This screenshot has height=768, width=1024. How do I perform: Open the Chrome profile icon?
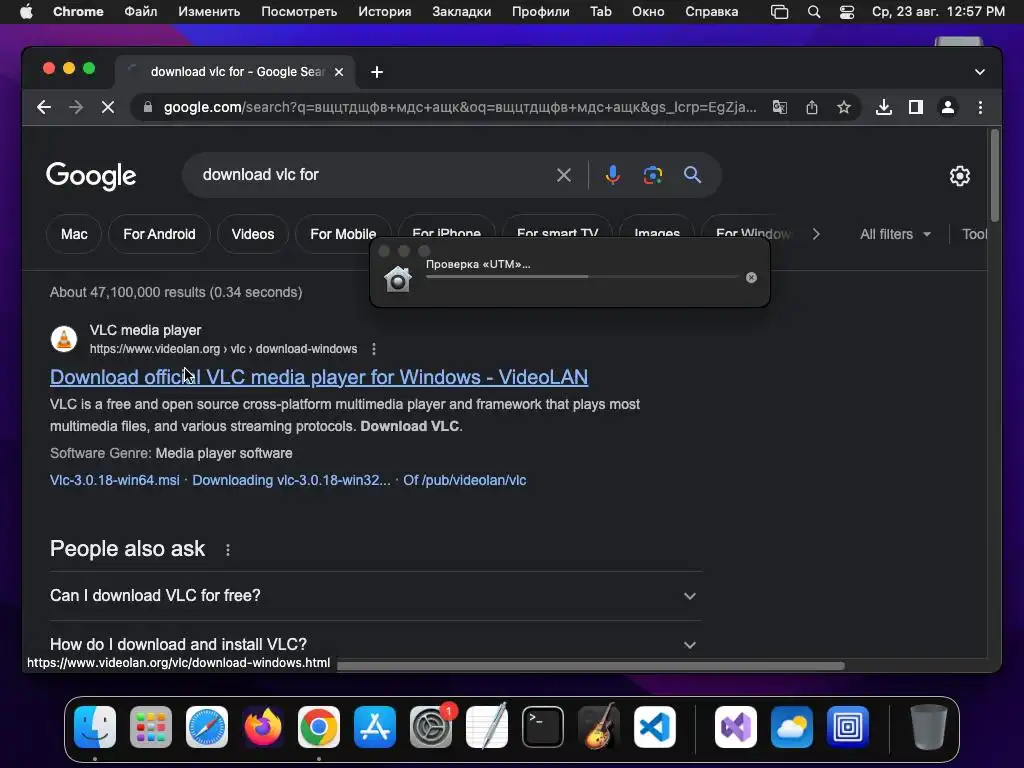[x=948, y=107]
